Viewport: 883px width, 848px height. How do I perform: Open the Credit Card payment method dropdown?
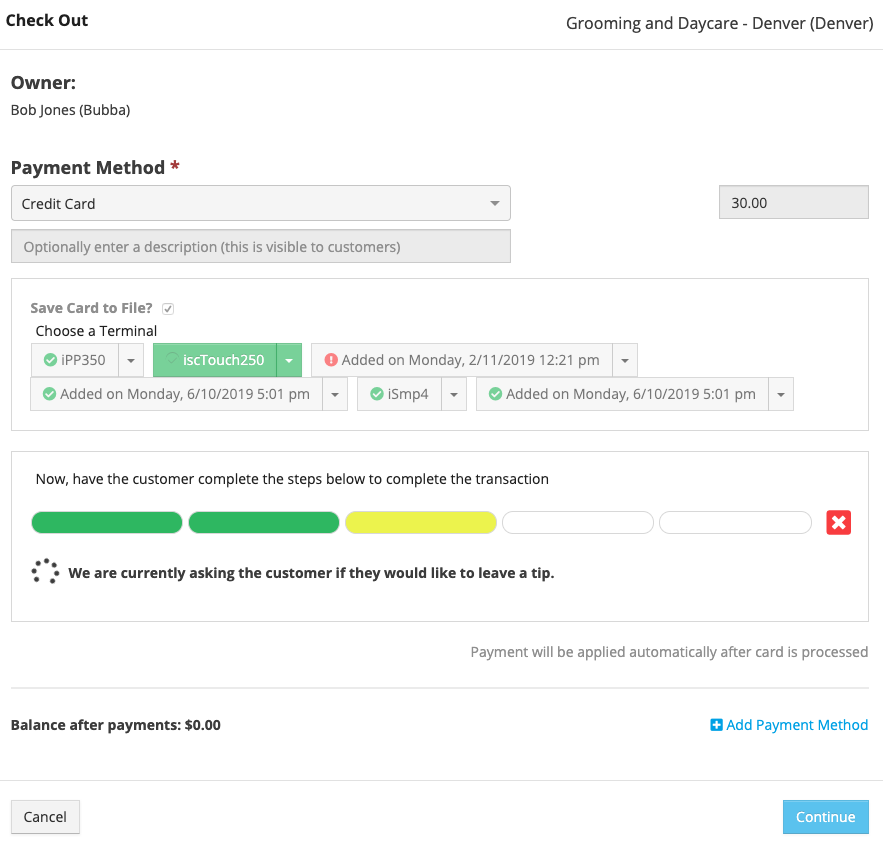(x=261, y=203)
